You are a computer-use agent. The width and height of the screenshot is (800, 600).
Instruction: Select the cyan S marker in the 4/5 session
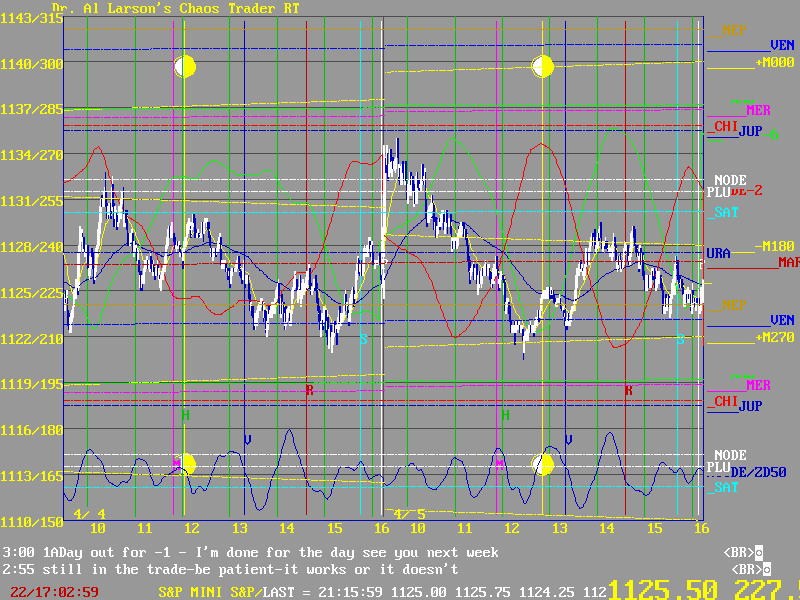coord(680,339)
